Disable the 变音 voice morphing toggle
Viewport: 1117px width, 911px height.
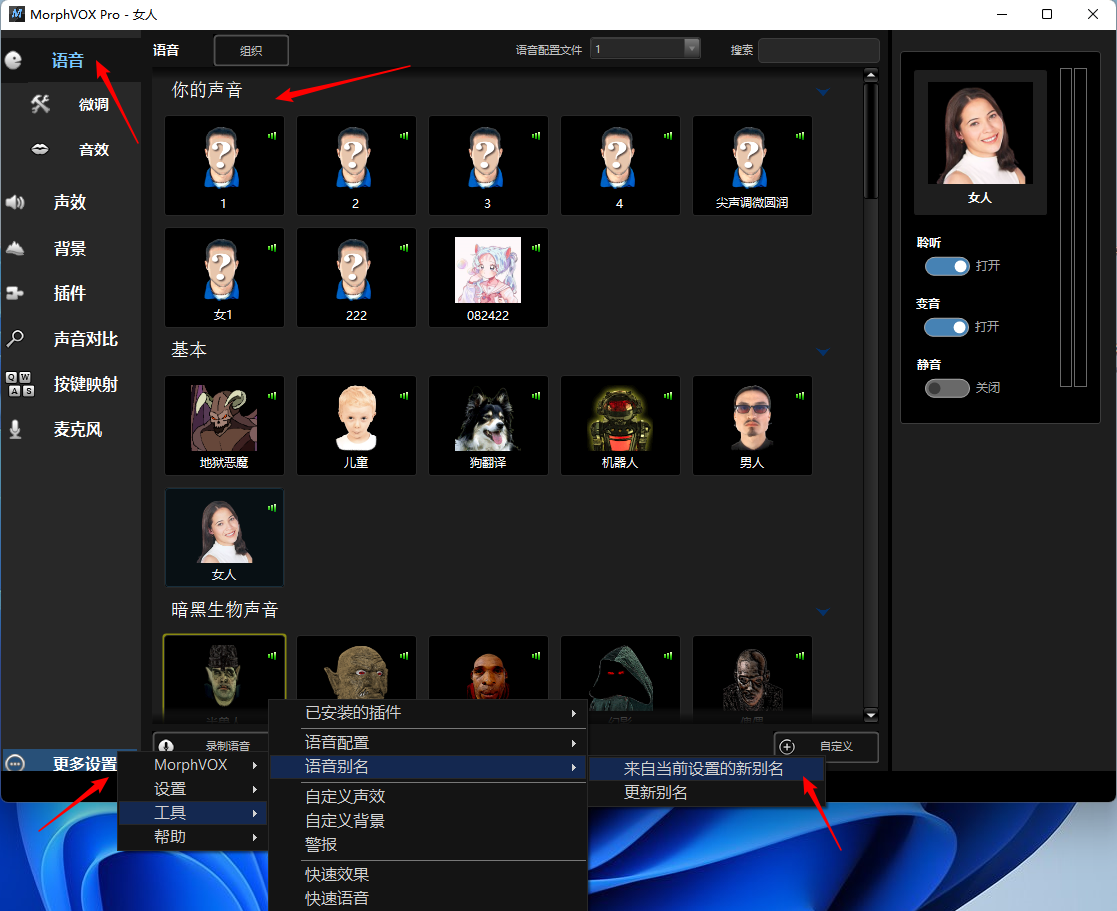946,327
